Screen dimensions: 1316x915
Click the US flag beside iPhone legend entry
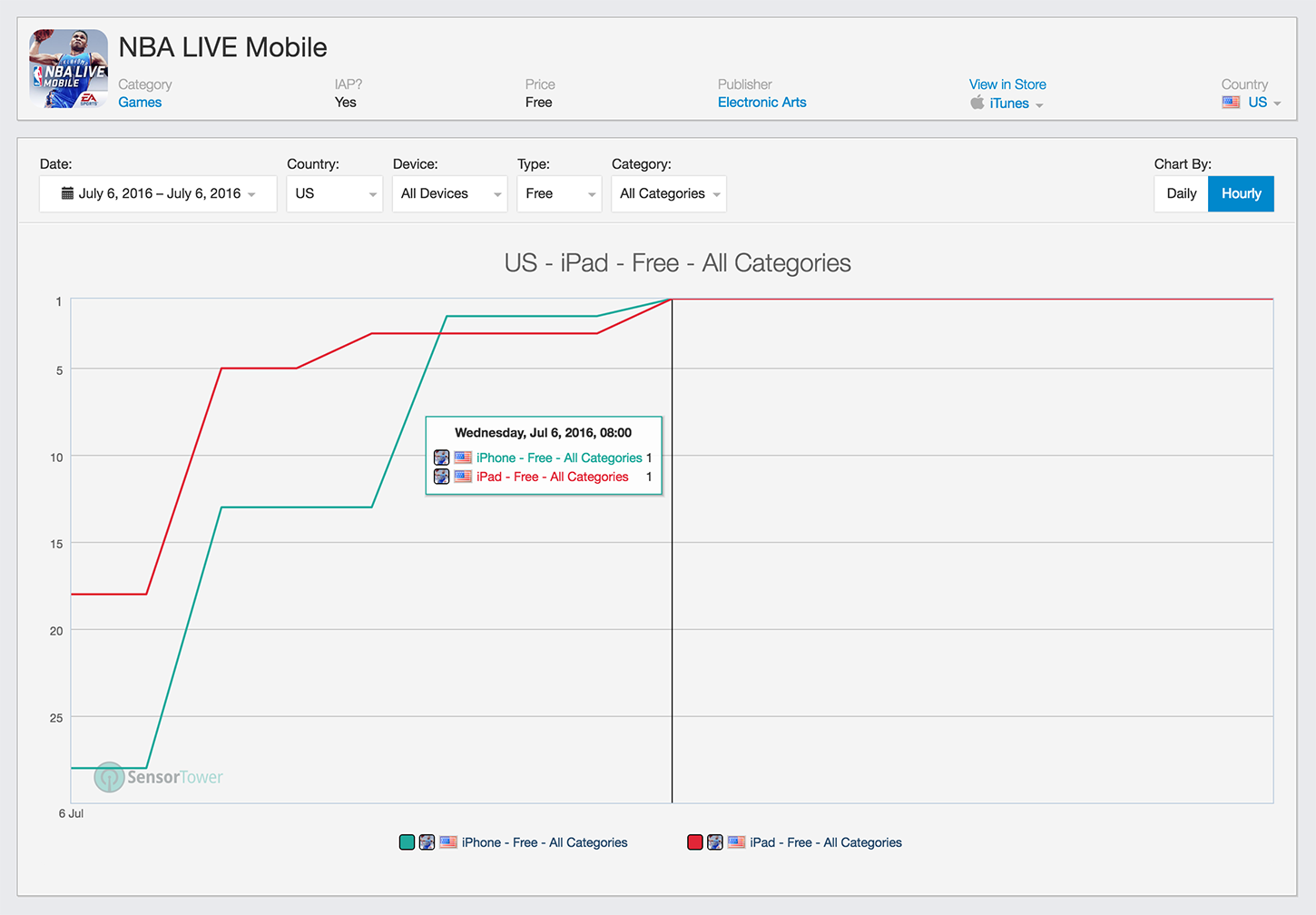[x=448, y=842]
